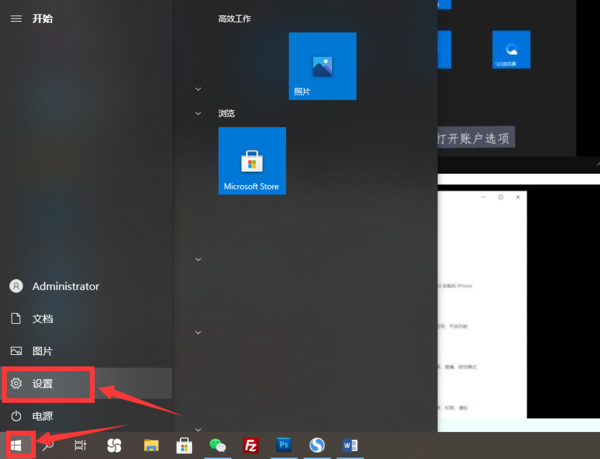Open 图片 from the Start menu
600x459 pixels.
click(32, 351)
